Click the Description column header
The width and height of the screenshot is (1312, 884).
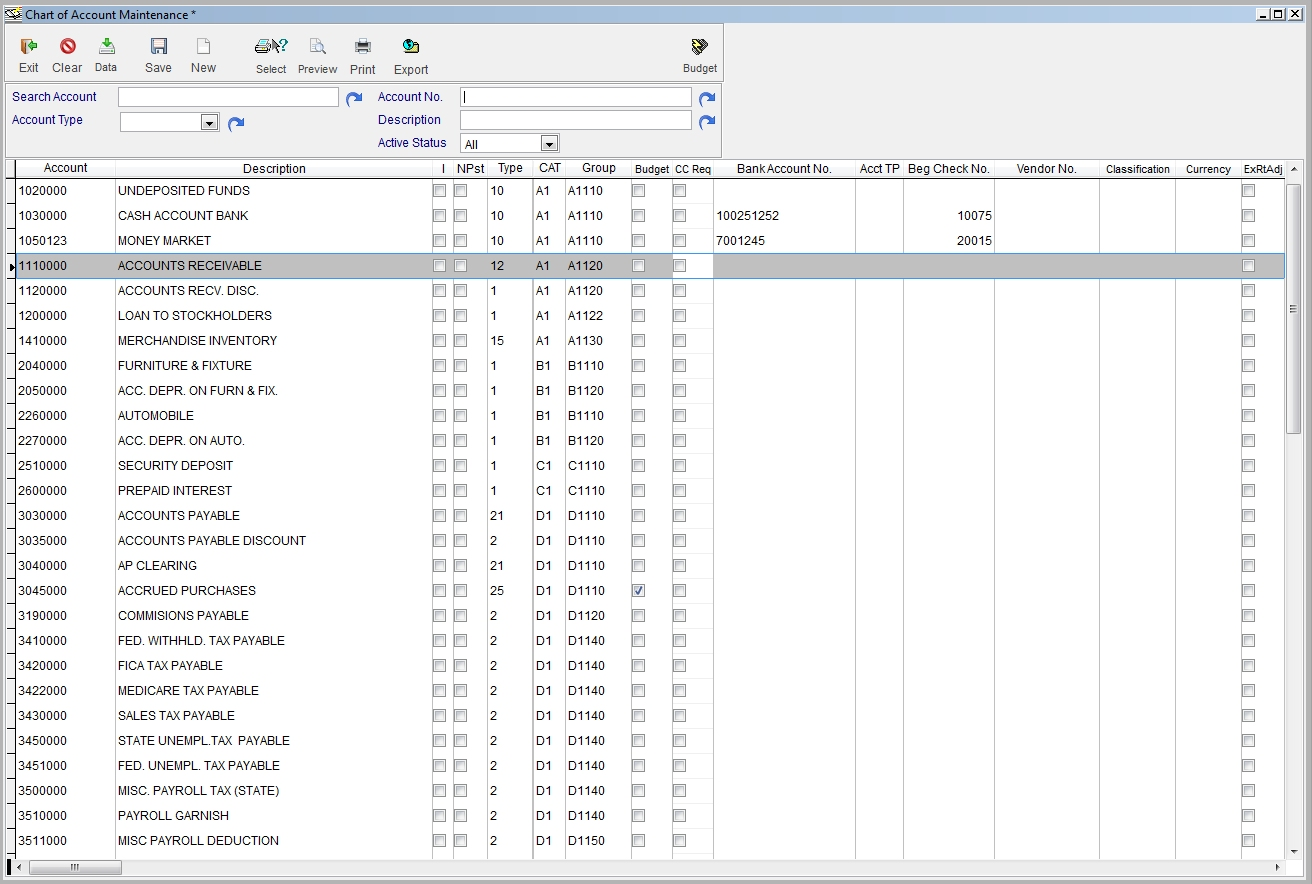[274, 169]
